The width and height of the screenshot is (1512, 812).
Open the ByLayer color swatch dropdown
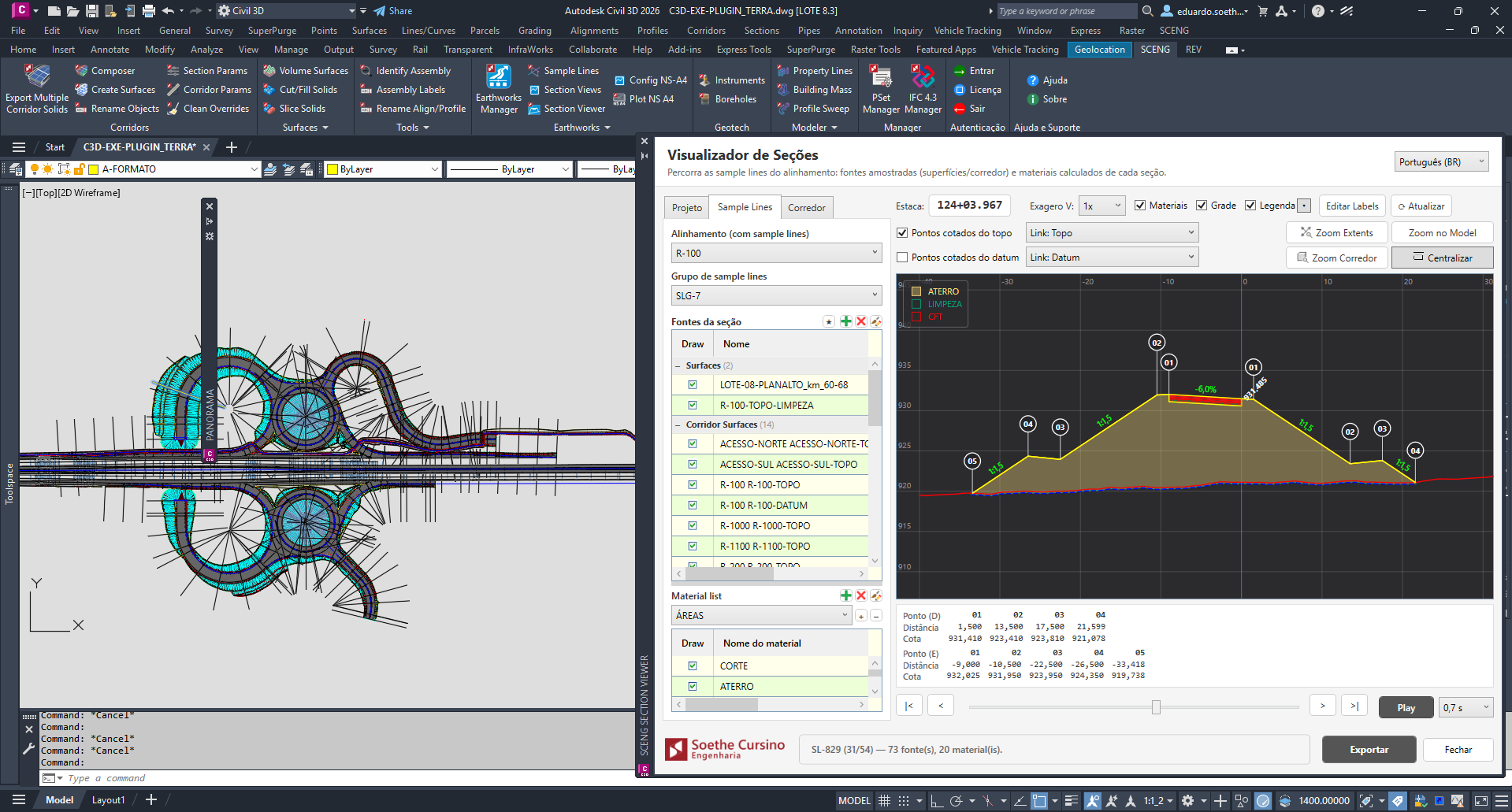point(382,169)
